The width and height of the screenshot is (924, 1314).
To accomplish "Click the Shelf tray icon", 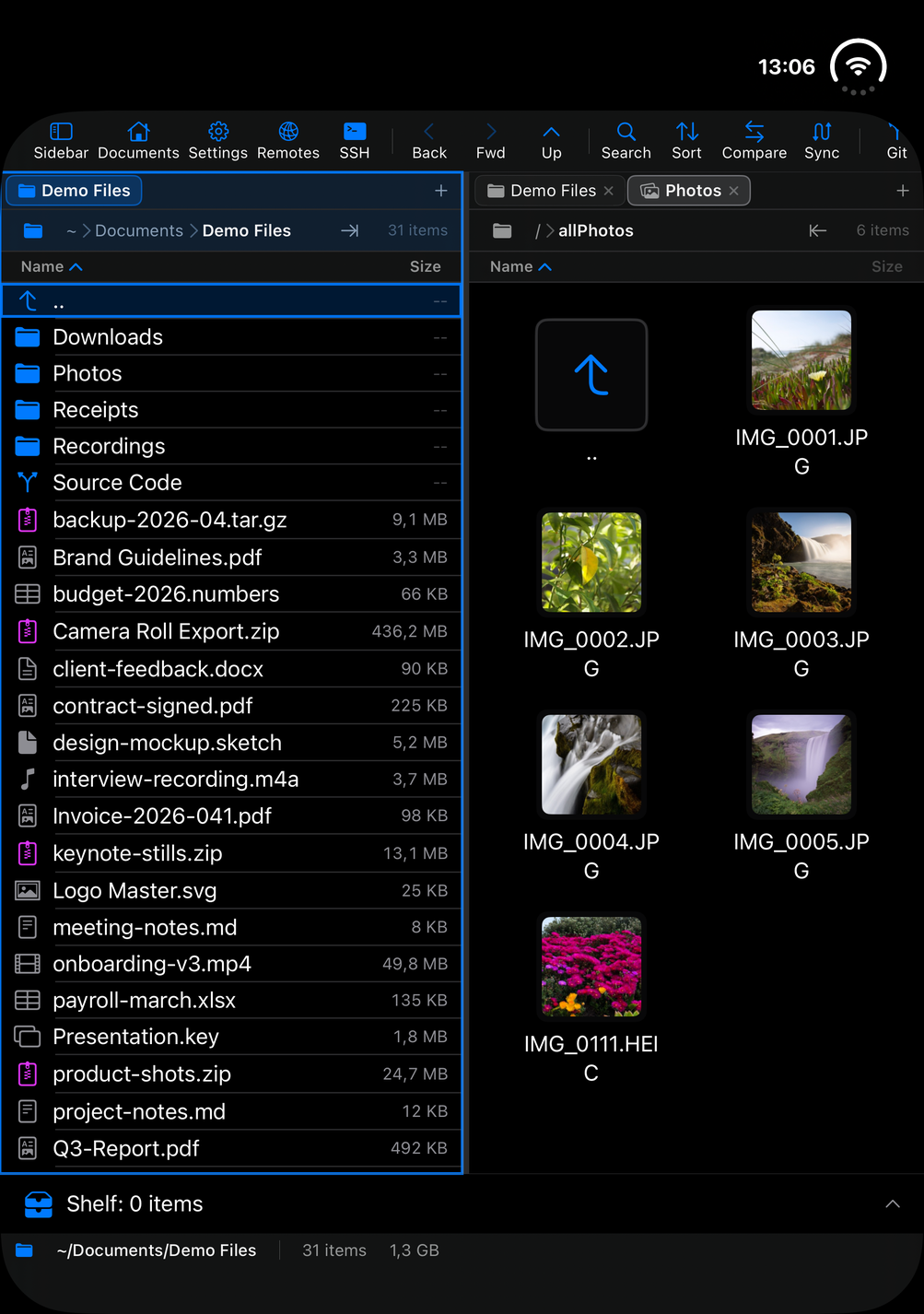I will (x=39, y=1204).
